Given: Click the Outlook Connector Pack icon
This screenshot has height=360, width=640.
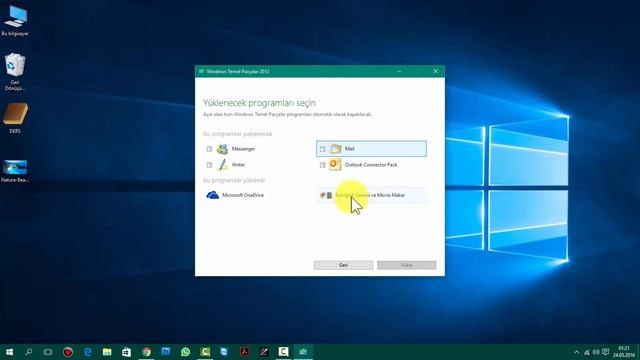Looking at the screenshot, I should point(335,164).
